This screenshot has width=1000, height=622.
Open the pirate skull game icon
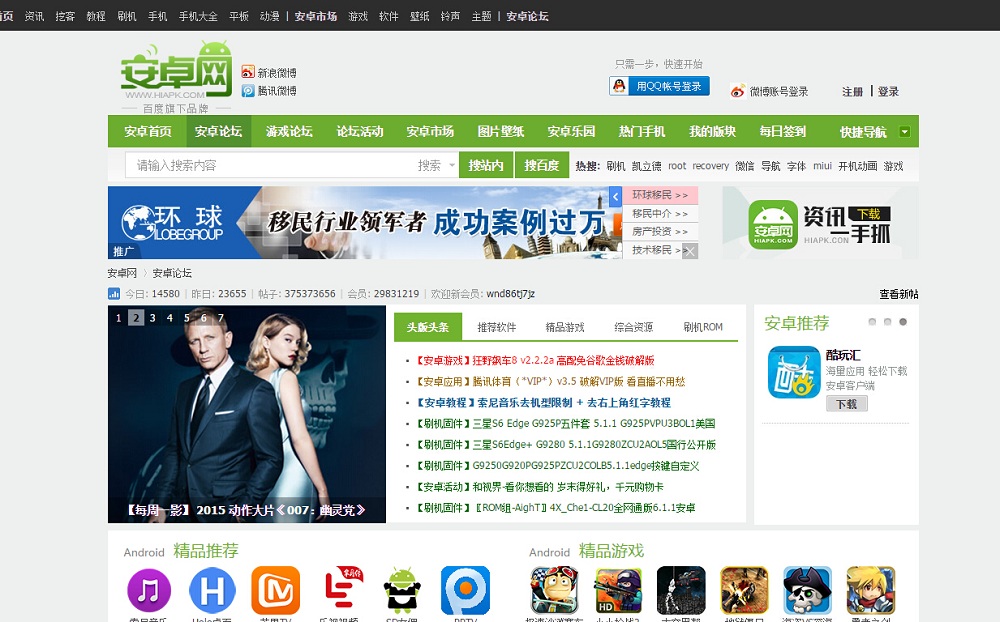(807, 590)
